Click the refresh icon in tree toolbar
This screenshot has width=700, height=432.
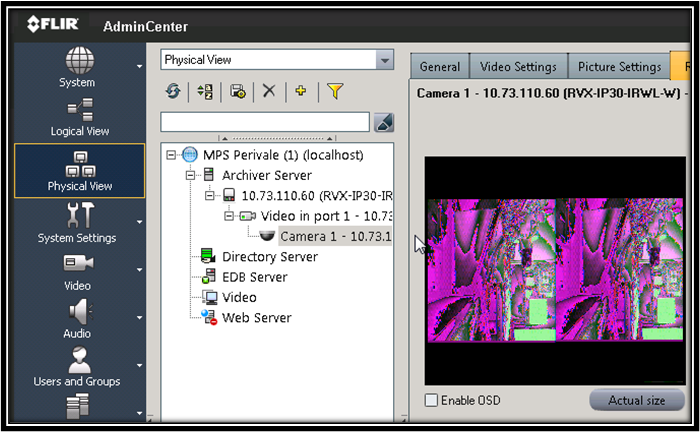coord(174,91)
